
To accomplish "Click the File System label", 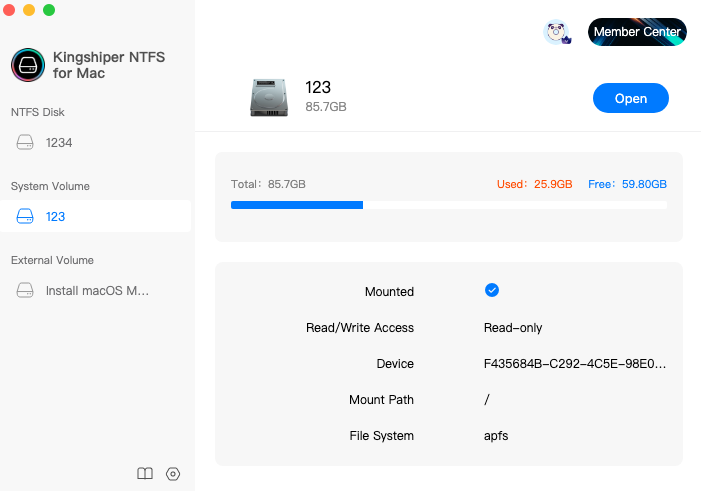I will (x=382, y=436).
